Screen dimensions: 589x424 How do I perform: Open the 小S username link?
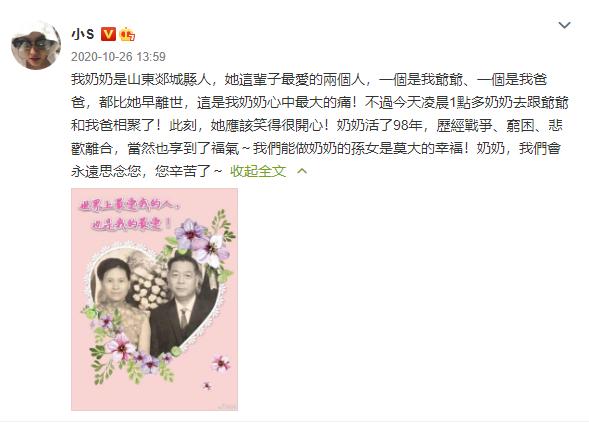83,34
